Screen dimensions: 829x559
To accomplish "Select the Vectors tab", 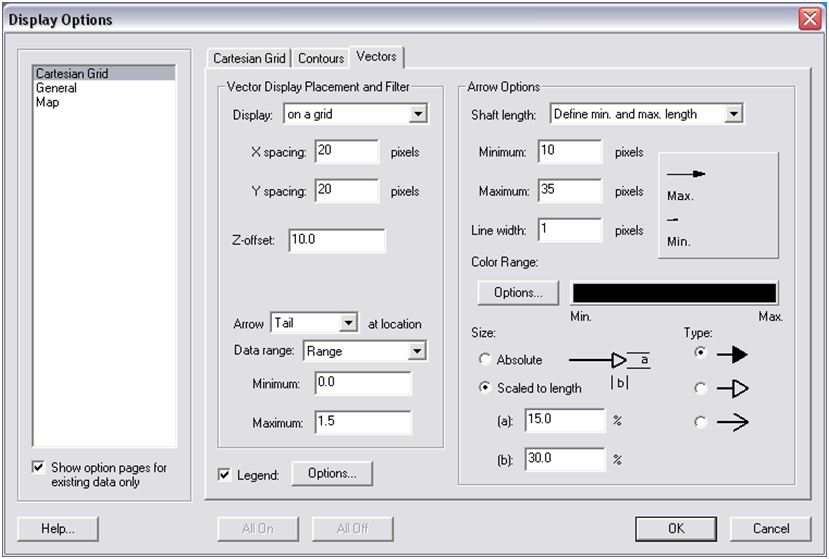I will click(376, 57).
